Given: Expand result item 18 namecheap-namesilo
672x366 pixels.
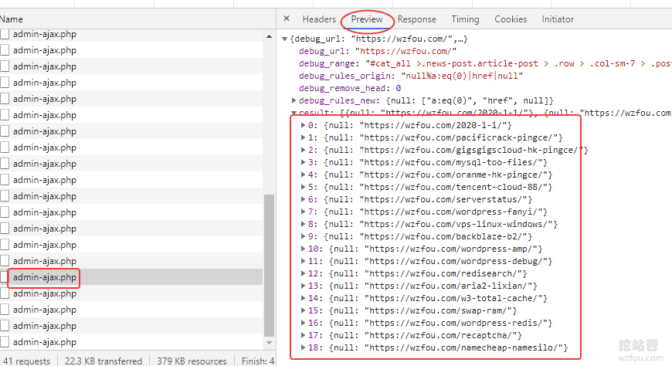Looking at the screenshot, I should point(303,348).
